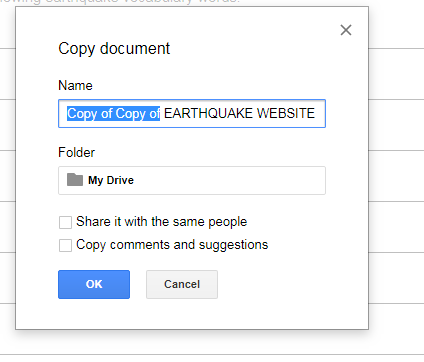Click the bold My Drive label

[111, 180]
